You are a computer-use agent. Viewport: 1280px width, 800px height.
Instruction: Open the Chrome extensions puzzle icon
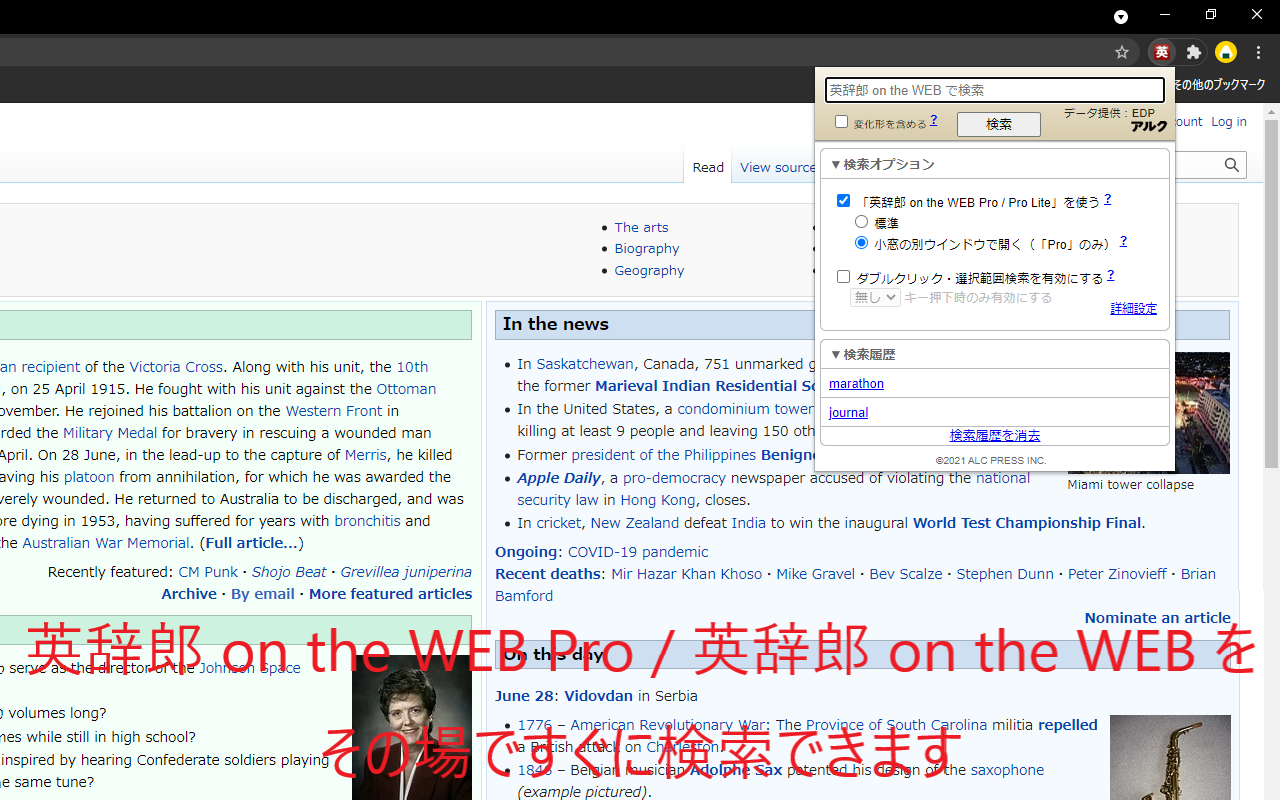click(1193, 52)
